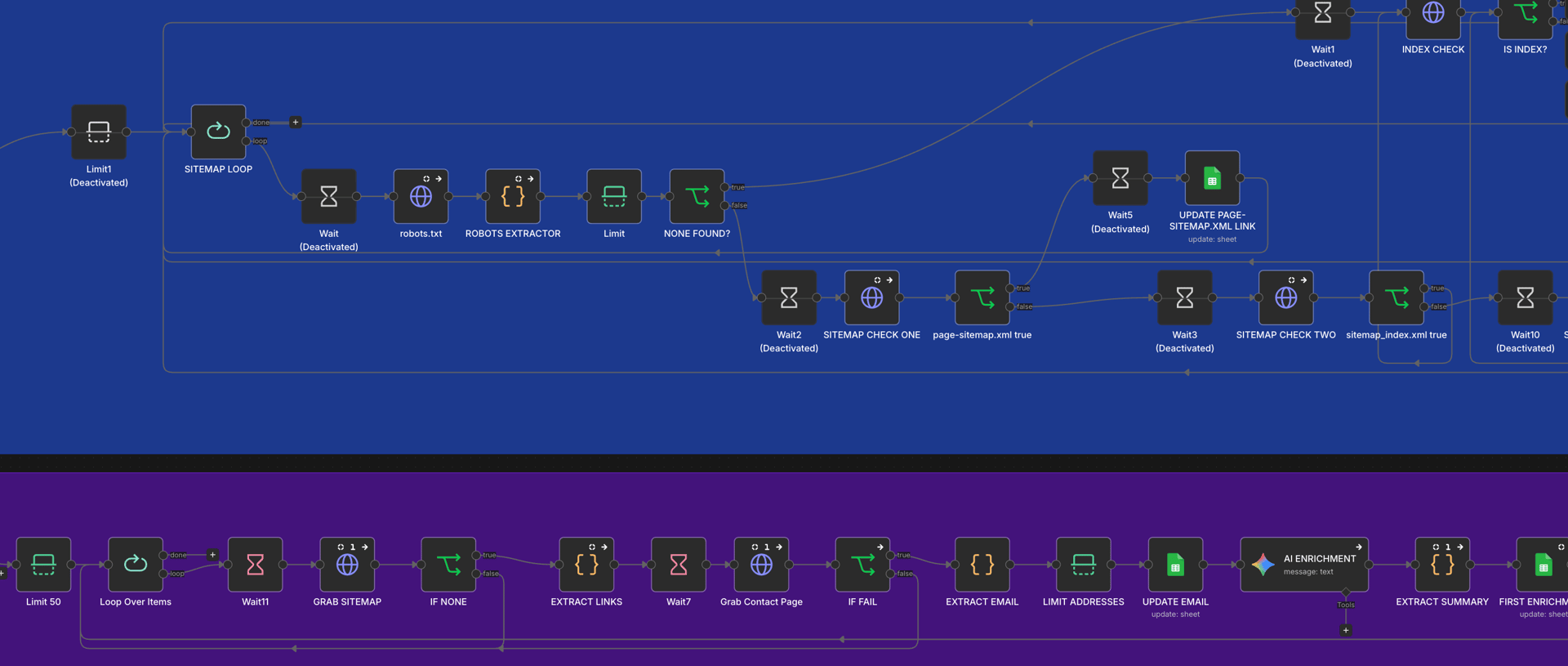This screenshot has width=1568, height=666.
Task: Open the GRAB SITEMAP node
Action: tap(347, 564)
